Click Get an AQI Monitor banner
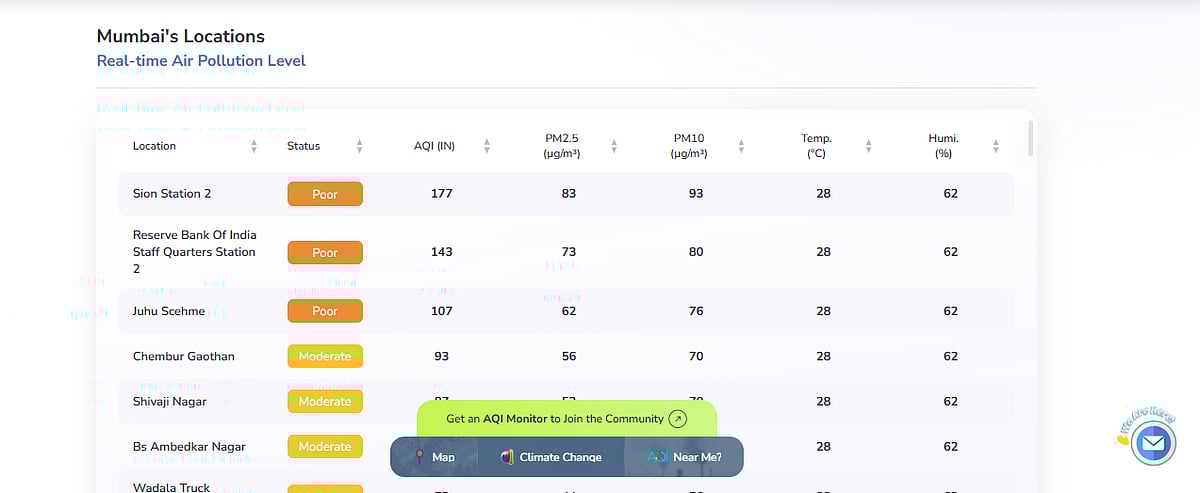Image resolution: width=1200 pixels, height=493 pixels. click(555, 419)
